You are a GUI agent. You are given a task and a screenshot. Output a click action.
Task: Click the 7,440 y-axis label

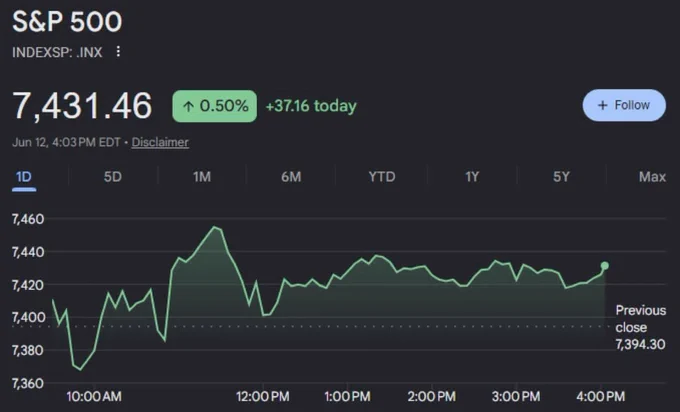point(28,252)
